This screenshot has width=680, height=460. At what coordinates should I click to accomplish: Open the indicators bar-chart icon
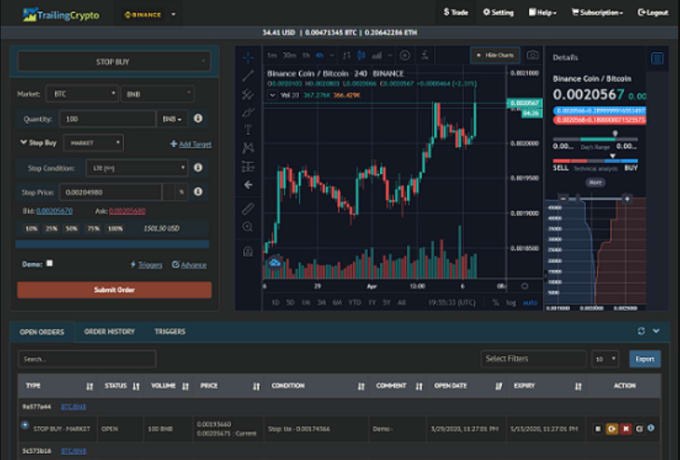coord(377,55)
